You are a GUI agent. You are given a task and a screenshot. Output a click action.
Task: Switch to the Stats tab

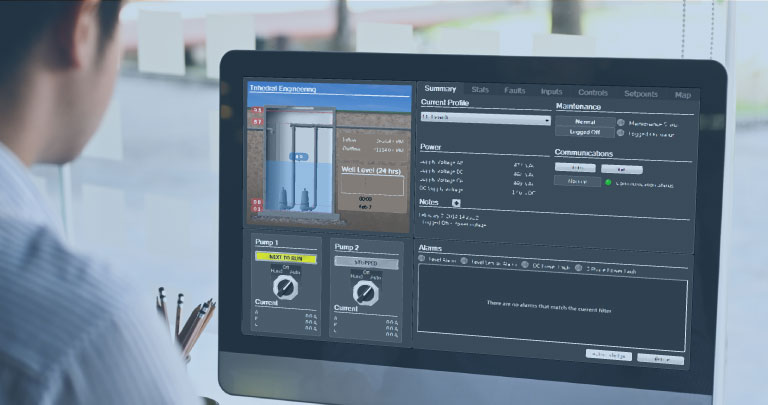[480, 91]
